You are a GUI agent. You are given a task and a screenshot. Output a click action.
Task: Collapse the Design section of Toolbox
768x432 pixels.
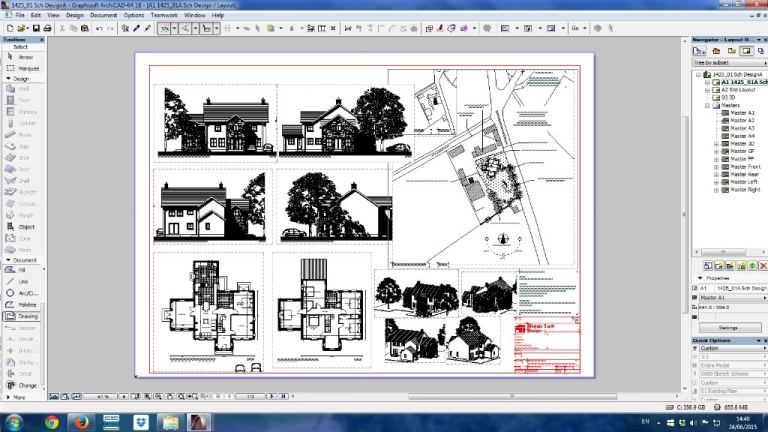point(18,78)
